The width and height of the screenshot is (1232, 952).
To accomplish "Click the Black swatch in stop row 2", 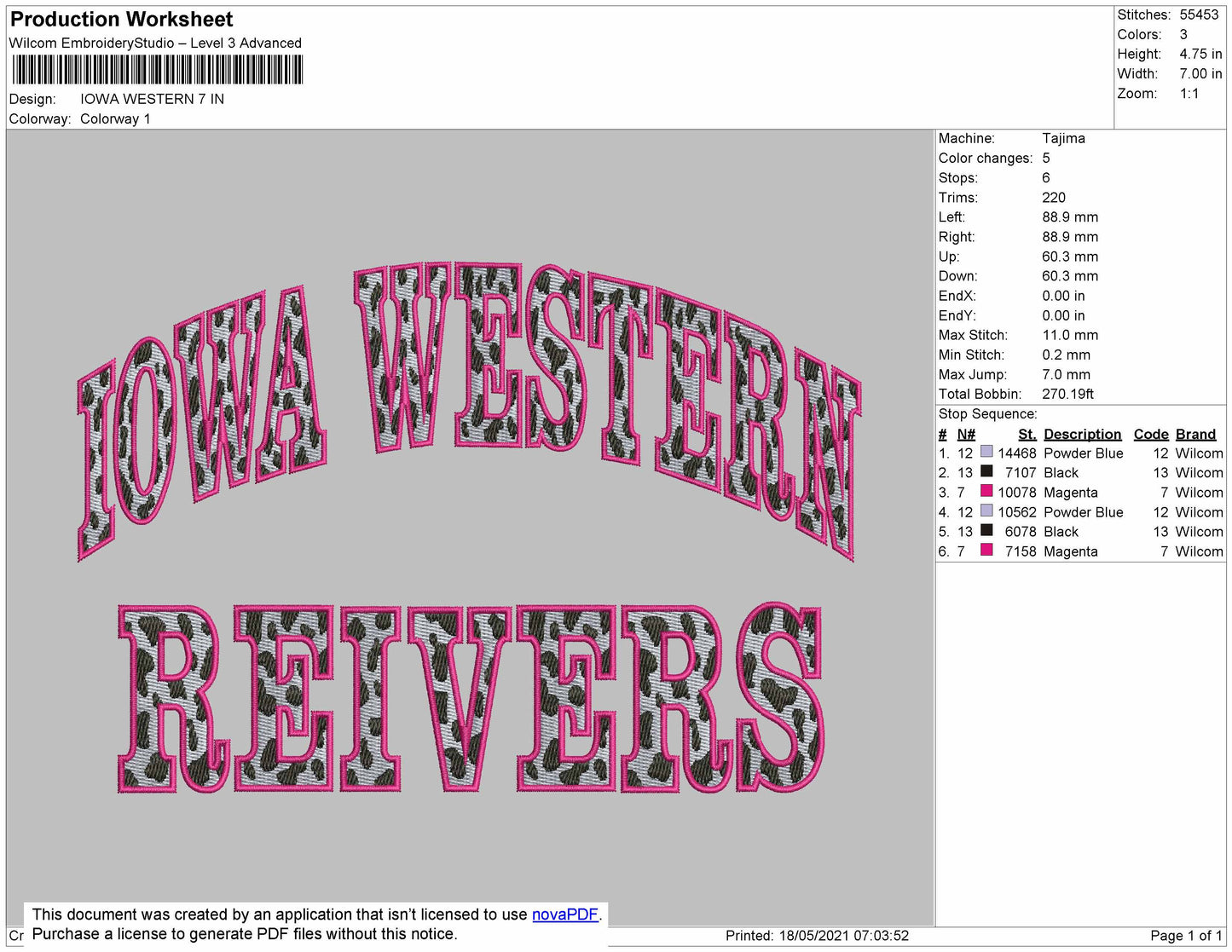I will 986,471.
